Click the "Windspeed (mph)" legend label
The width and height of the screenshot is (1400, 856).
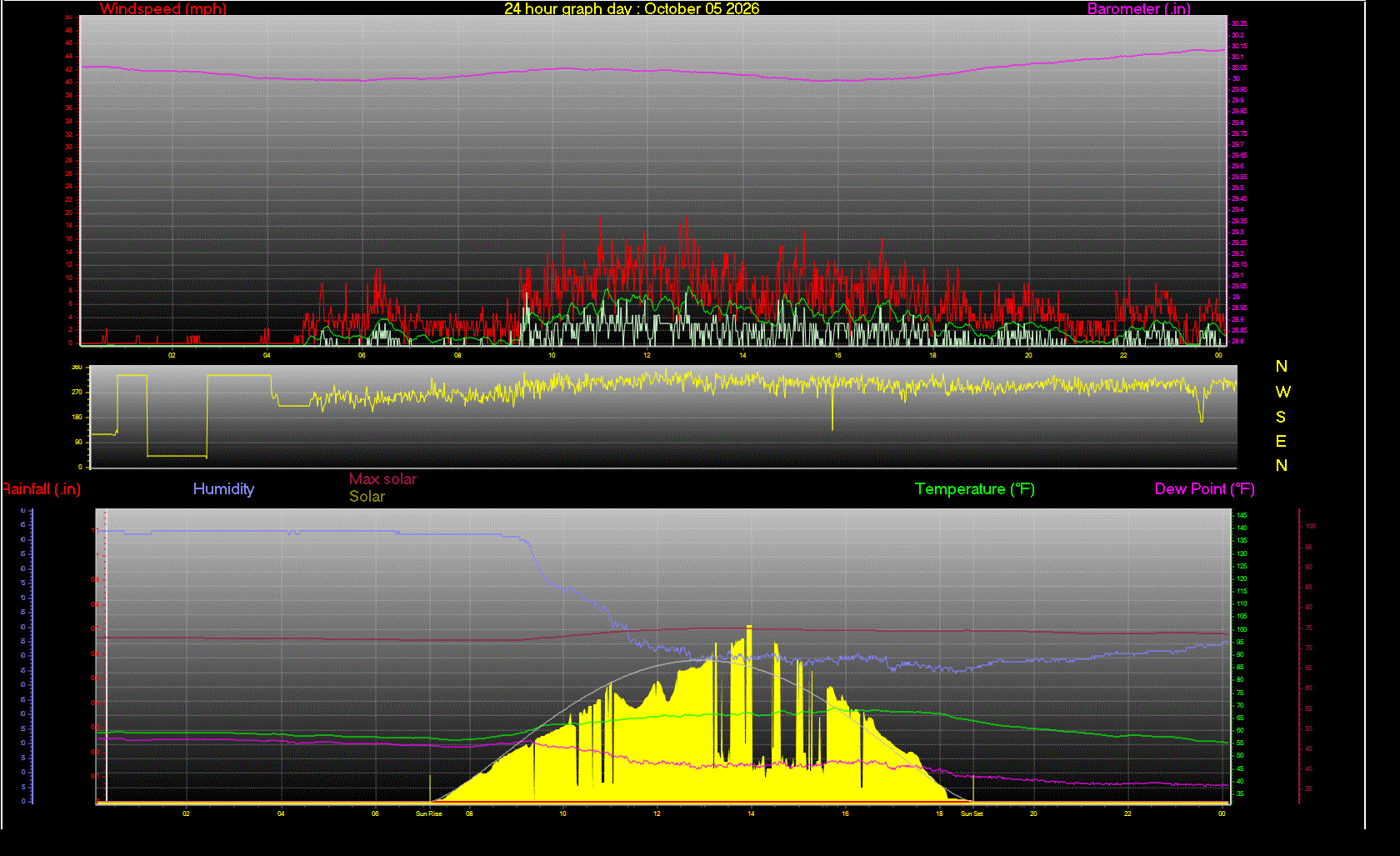[163, 9]
